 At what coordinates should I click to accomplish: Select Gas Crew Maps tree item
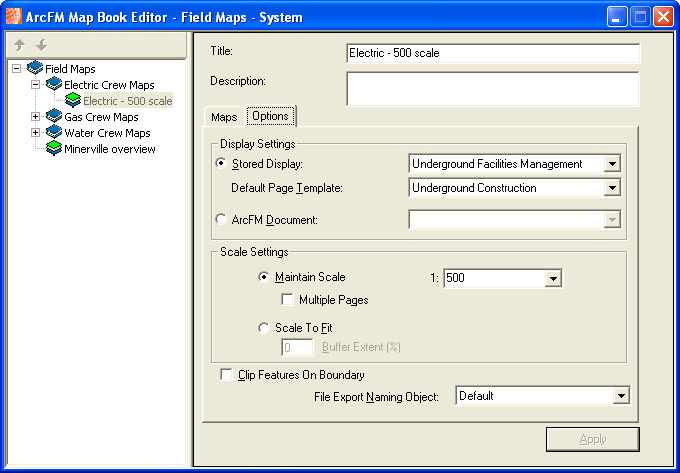tap(101, 117)
